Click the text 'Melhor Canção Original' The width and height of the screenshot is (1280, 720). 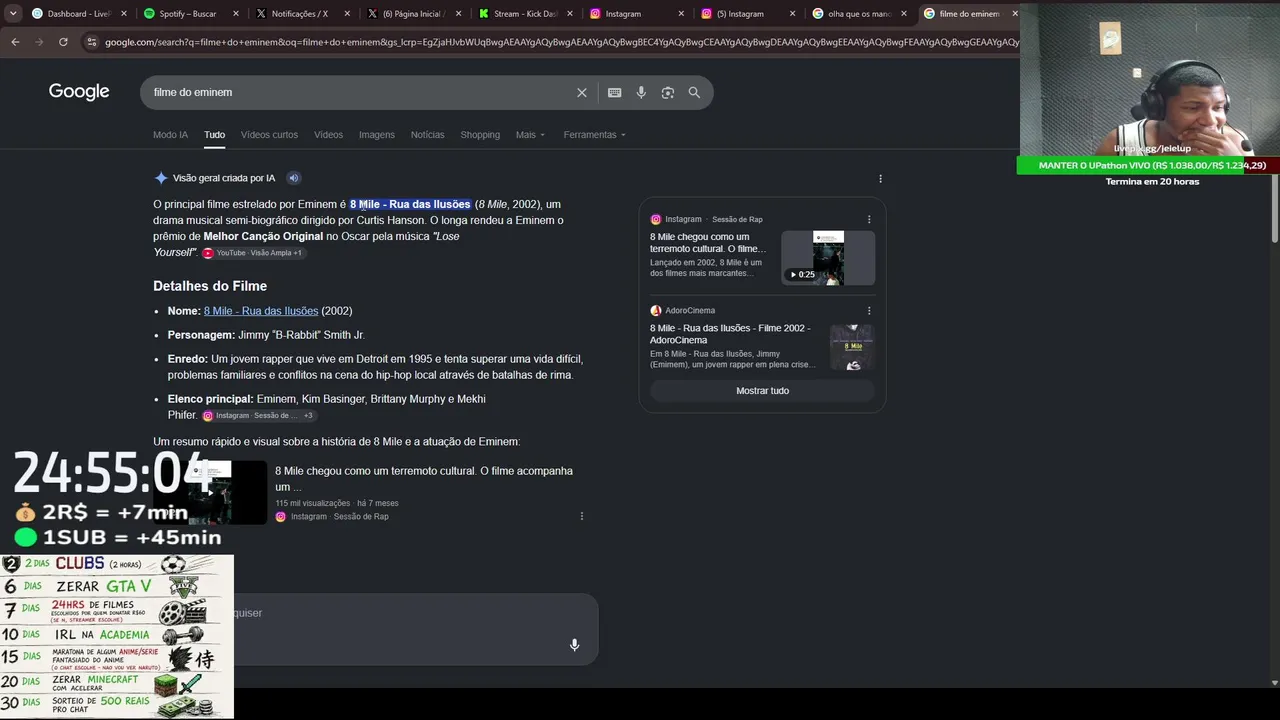pyautogui.click(x=263, y=237)
